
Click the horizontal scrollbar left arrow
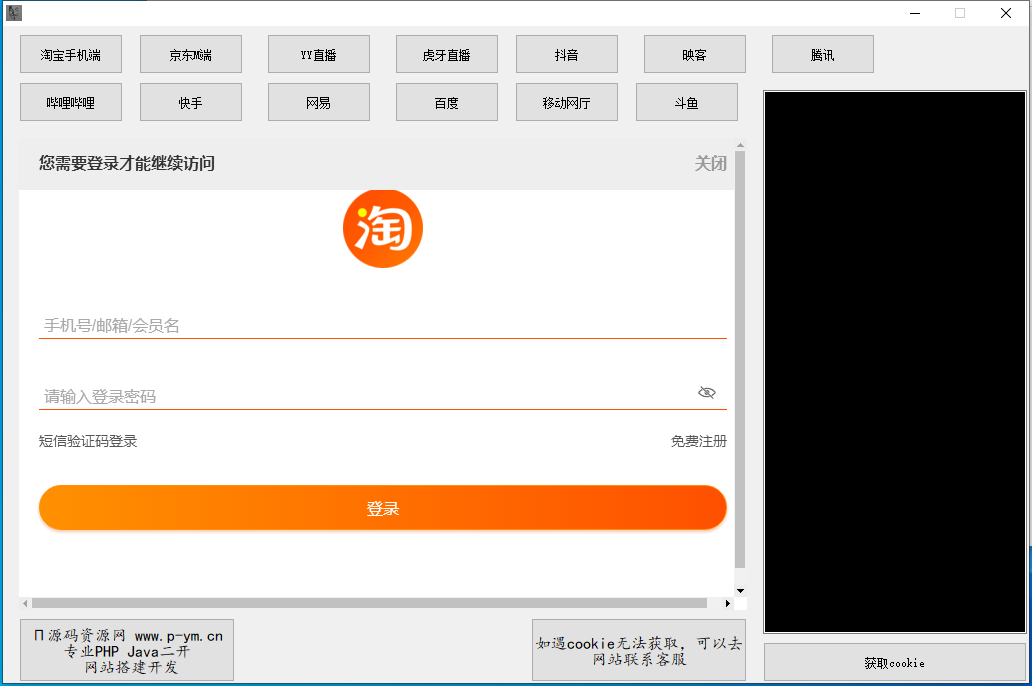coord(25,603)
